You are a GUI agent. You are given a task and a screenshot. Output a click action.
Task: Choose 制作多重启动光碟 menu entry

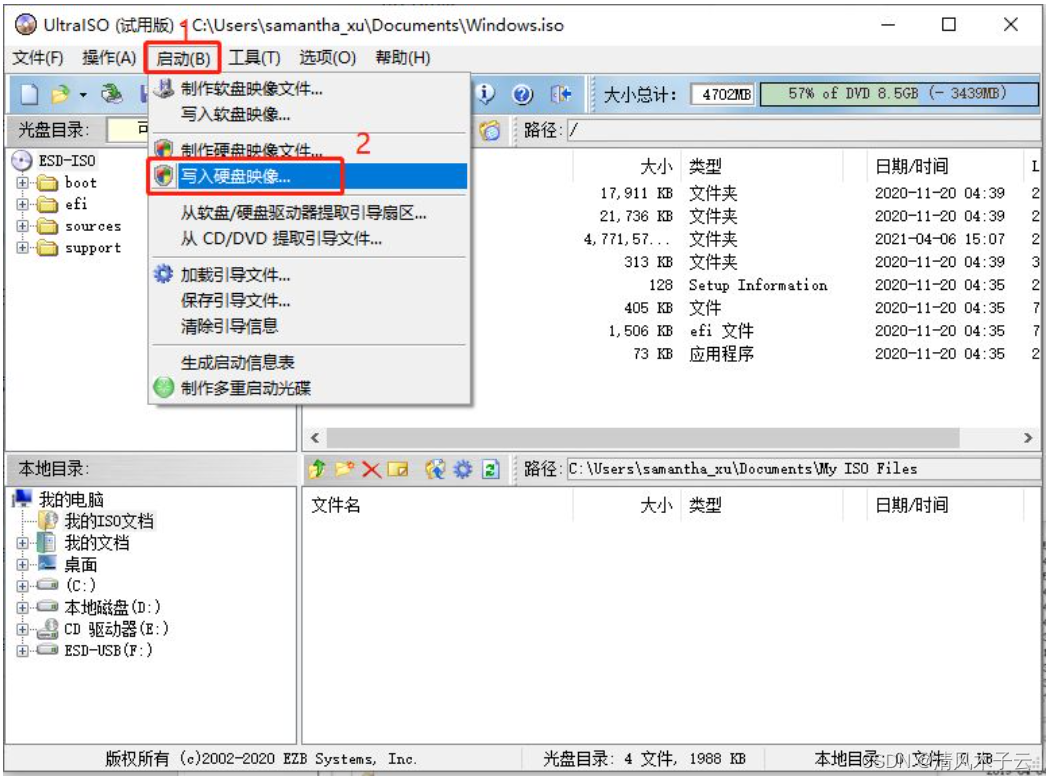coord(309,388)
